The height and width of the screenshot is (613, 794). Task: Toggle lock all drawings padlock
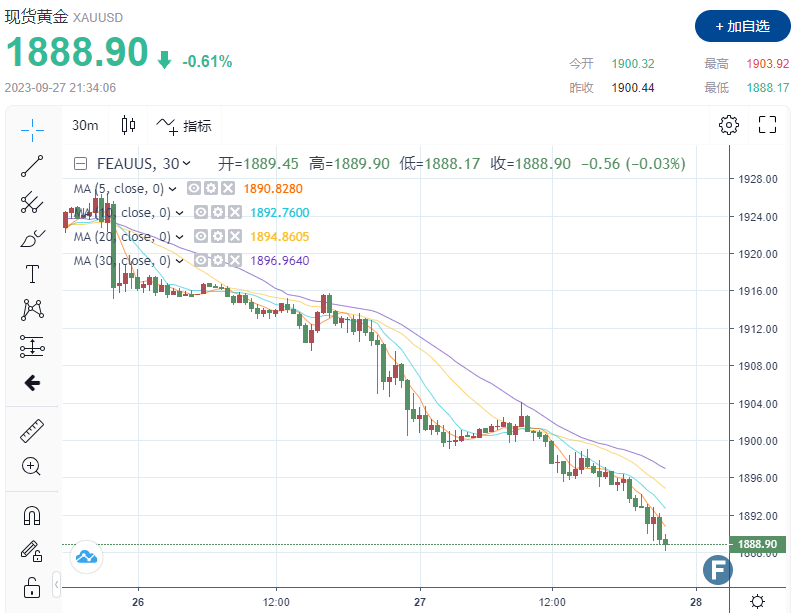pos(32,586)
